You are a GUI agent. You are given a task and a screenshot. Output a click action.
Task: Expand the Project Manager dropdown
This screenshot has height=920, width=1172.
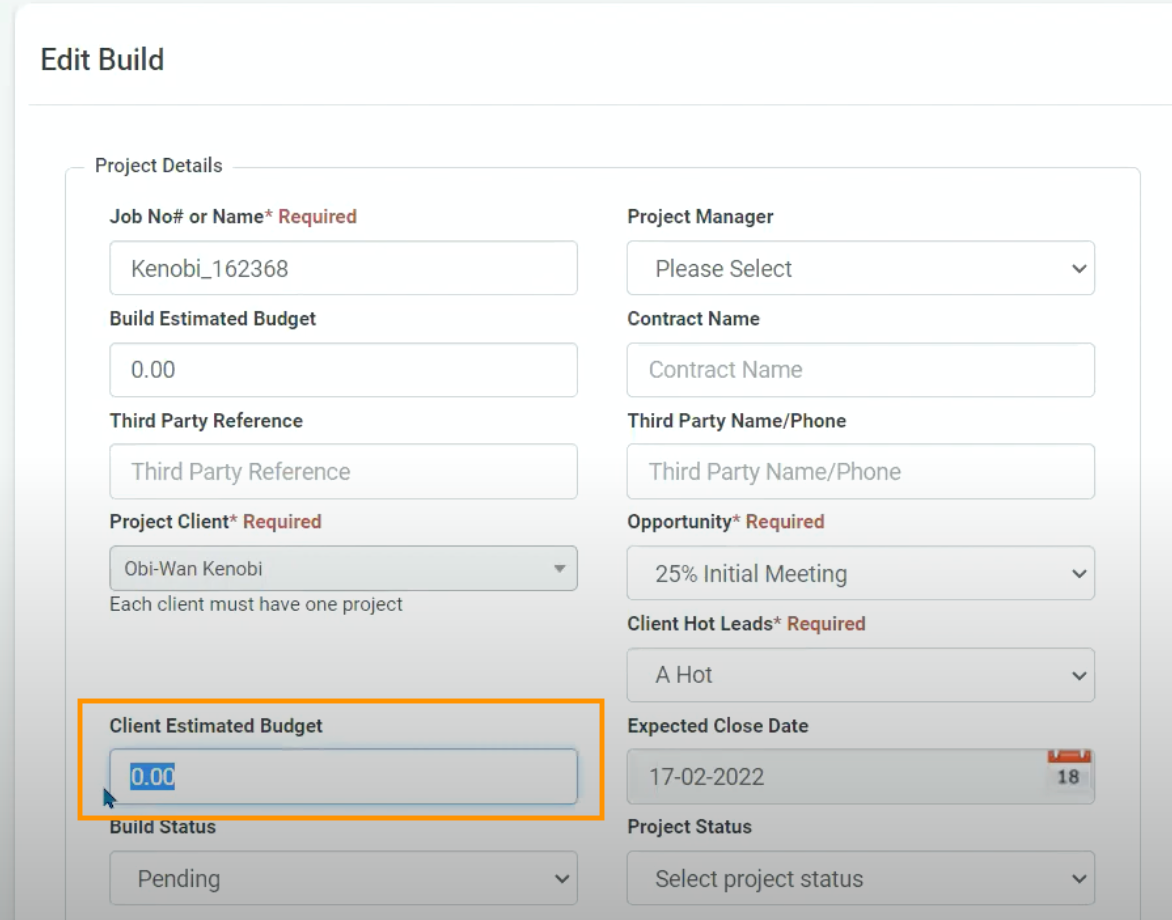pos(860,268)
